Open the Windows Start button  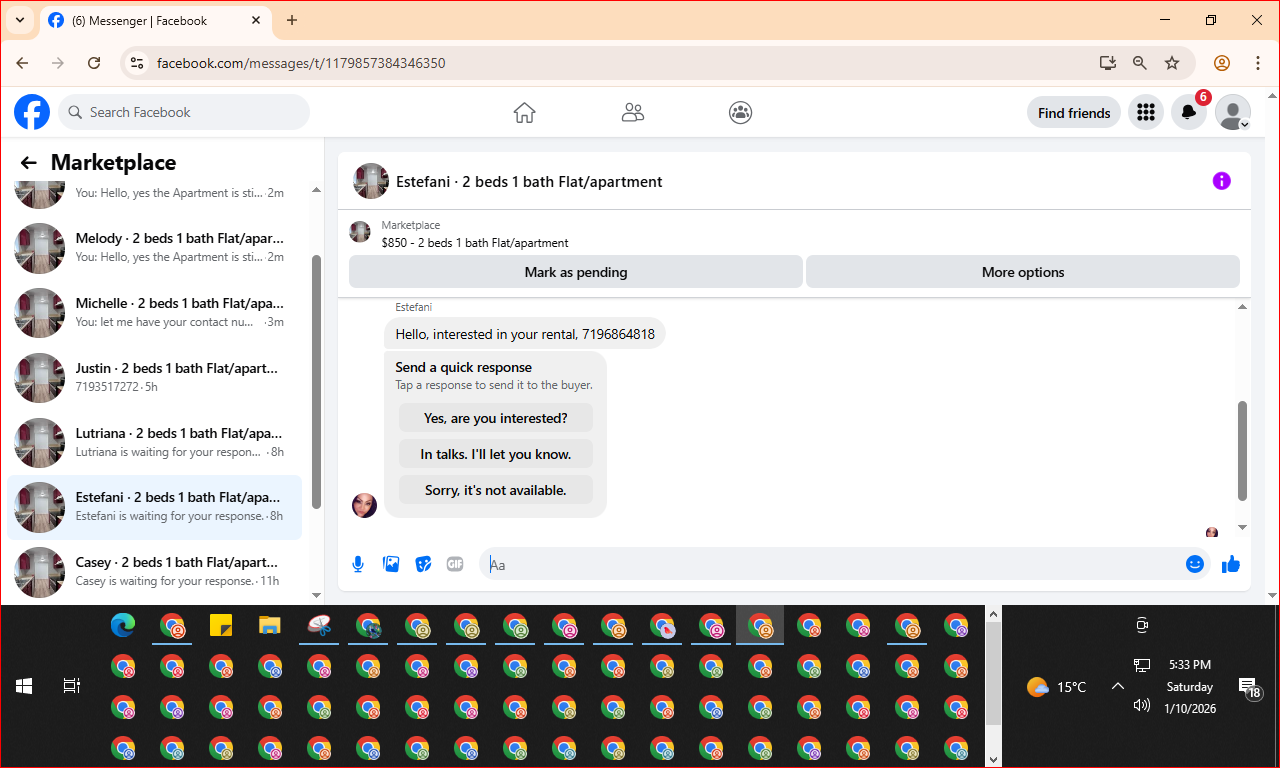pos(24,686)
